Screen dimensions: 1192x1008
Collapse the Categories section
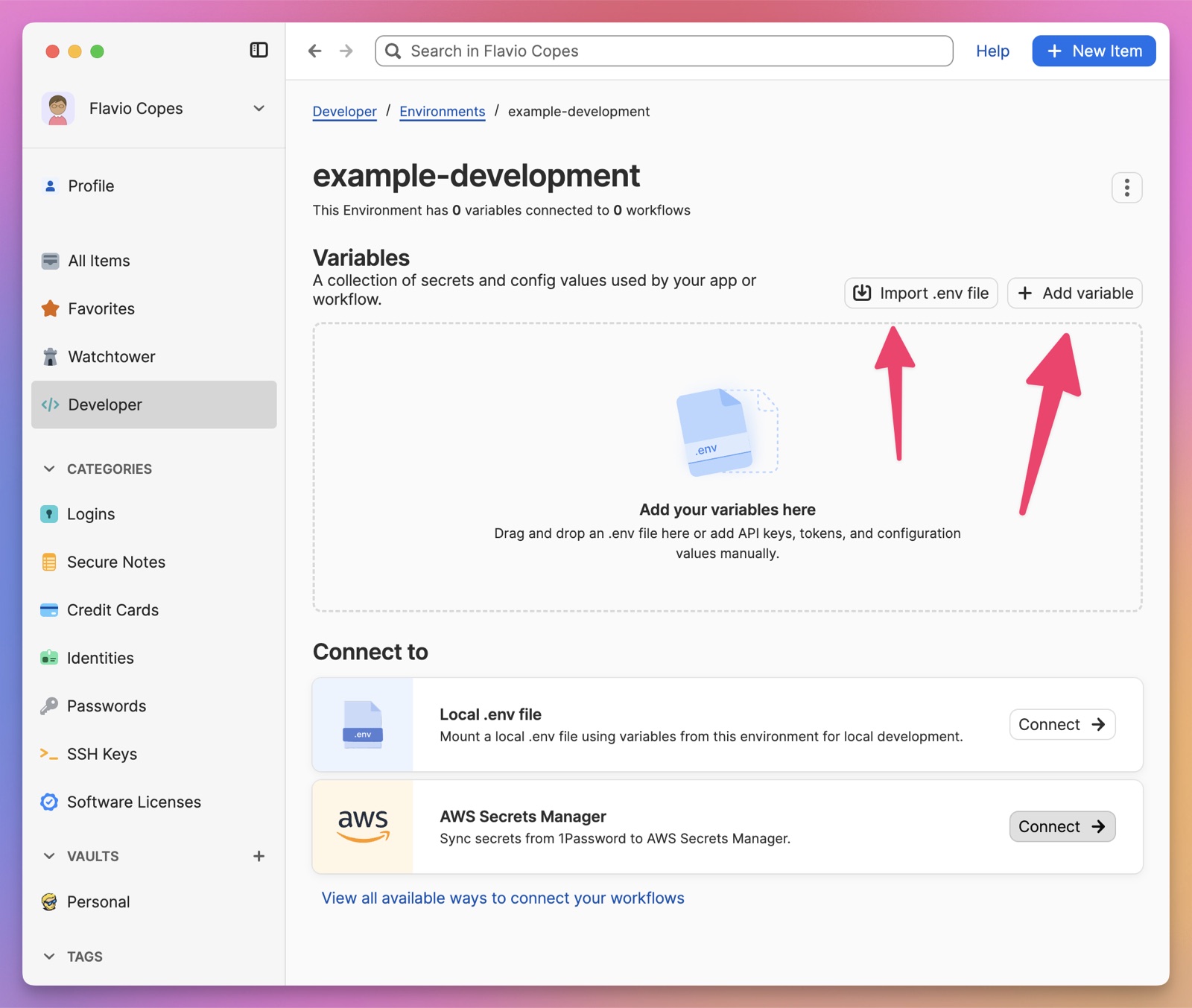point(49,469)
